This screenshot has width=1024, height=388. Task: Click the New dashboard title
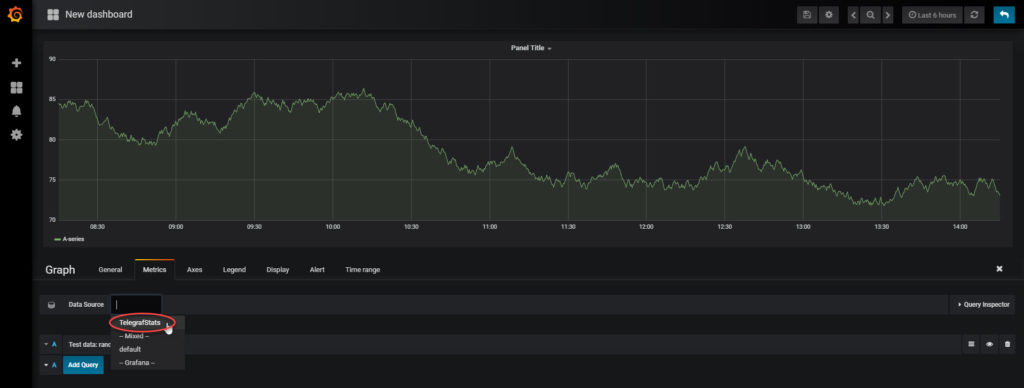(99, 14)
